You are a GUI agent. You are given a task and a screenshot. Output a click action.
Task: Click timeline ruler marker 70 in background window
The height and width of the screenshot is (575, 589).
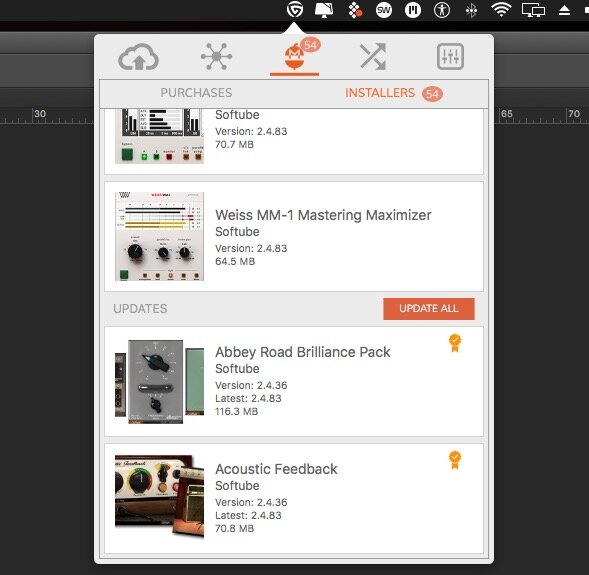click(x=574, y=113)
